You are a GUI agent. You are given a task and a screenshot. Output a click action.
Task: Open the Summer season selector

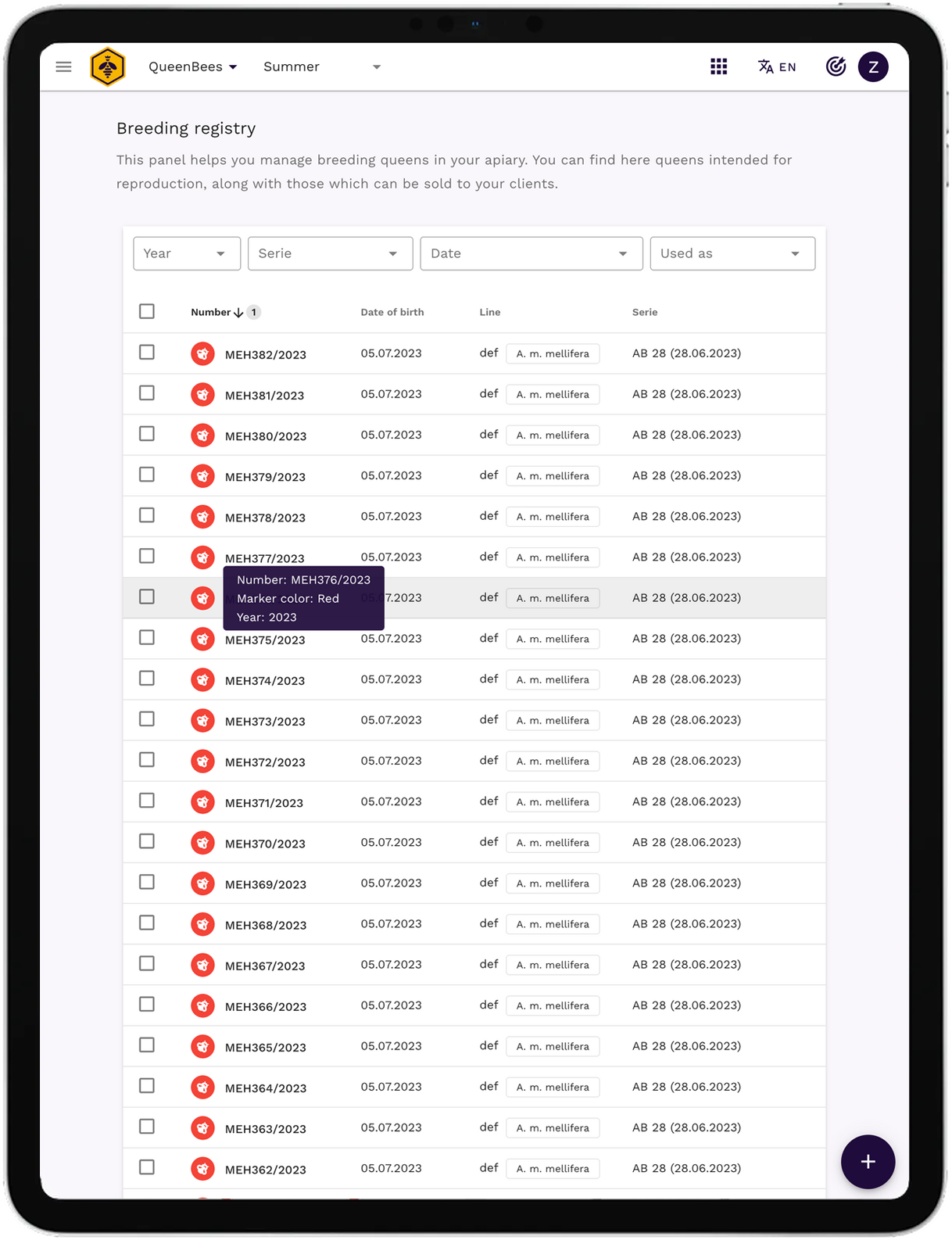321,67
